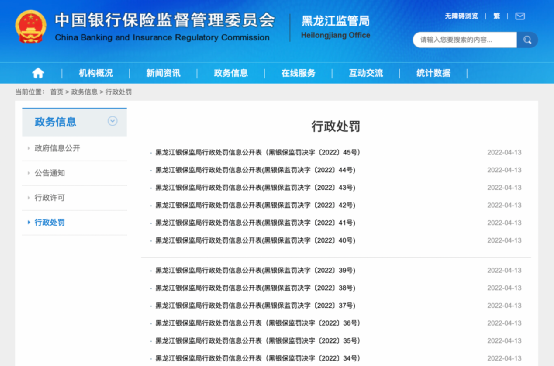Click the search magnifier button
The height and width of the screenshot is (366, 554).
[x=527, y=40]
